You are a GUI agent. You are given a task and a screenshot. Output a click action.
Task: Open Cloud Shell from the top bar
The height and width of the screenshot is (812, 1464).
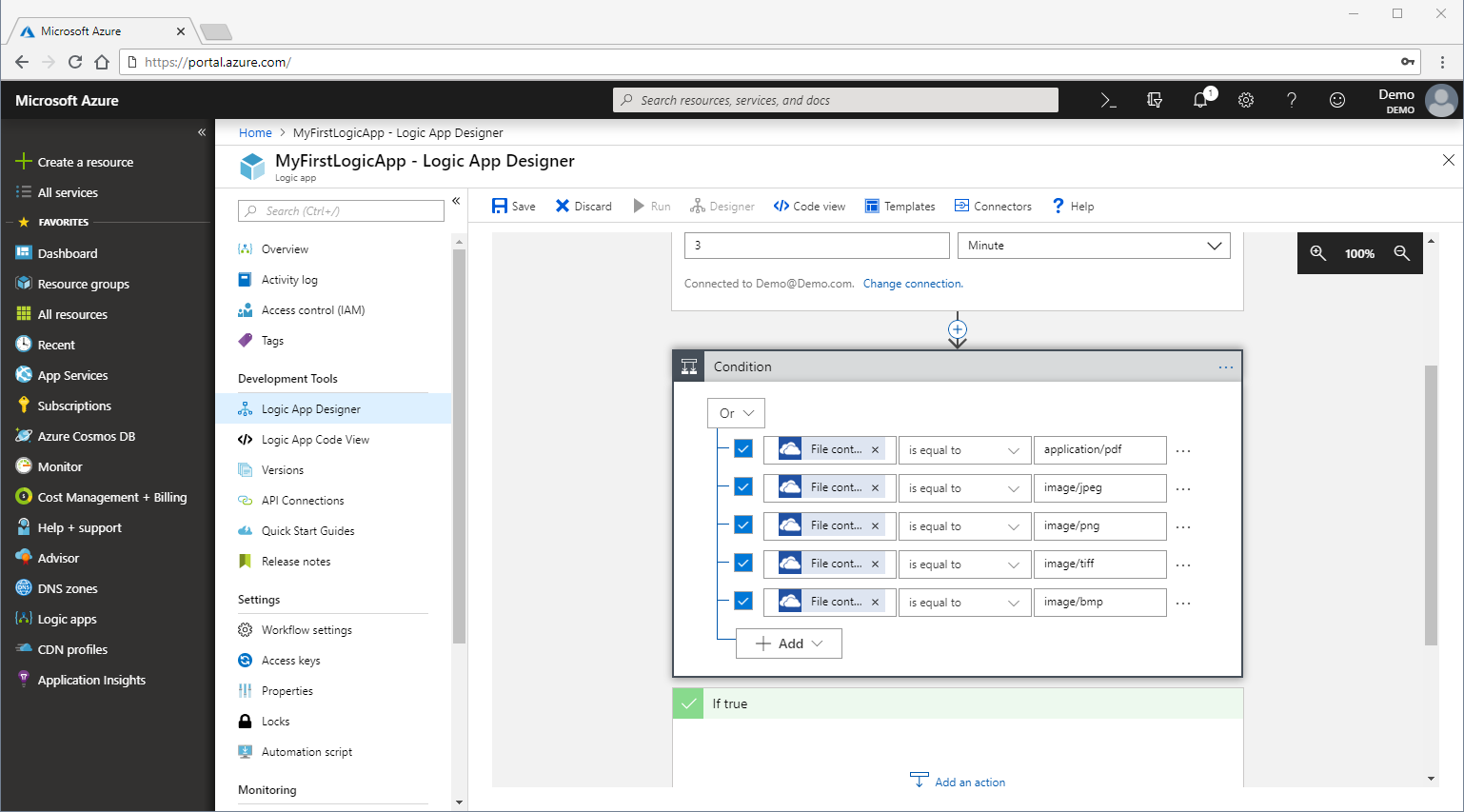click(x=1108, y=100)
